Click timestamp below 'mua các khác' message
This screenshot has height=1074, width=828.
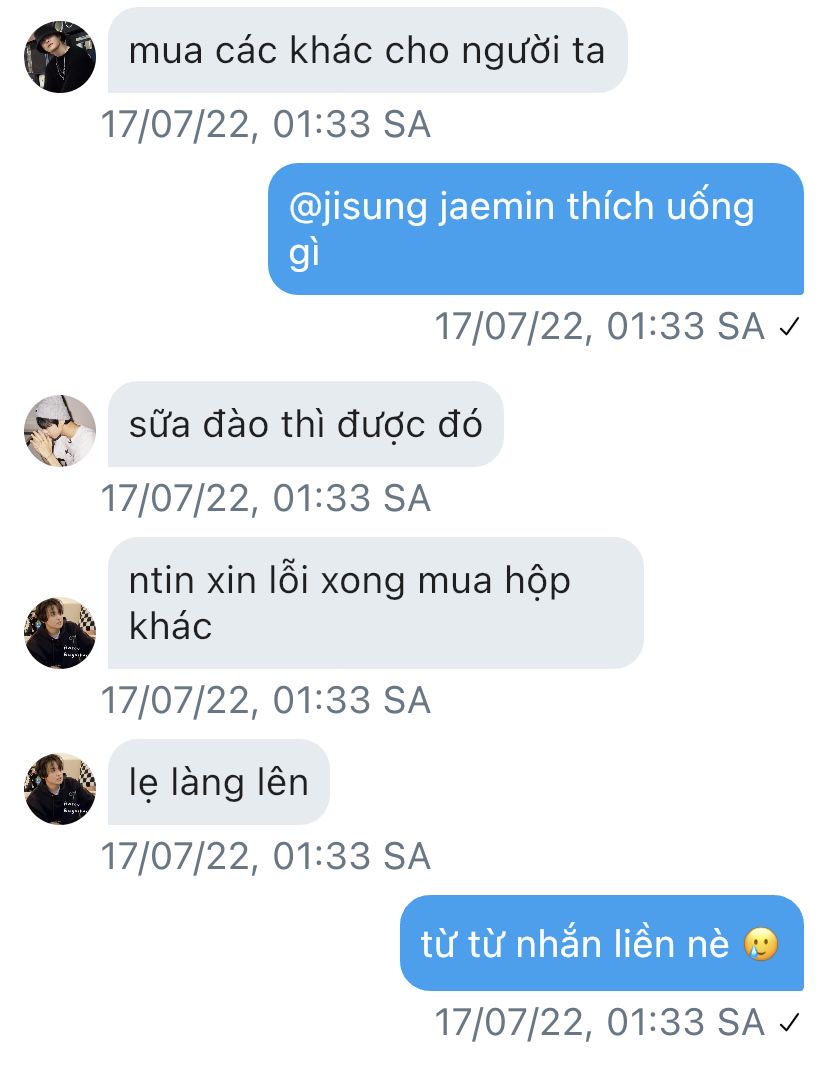[266, 125]
